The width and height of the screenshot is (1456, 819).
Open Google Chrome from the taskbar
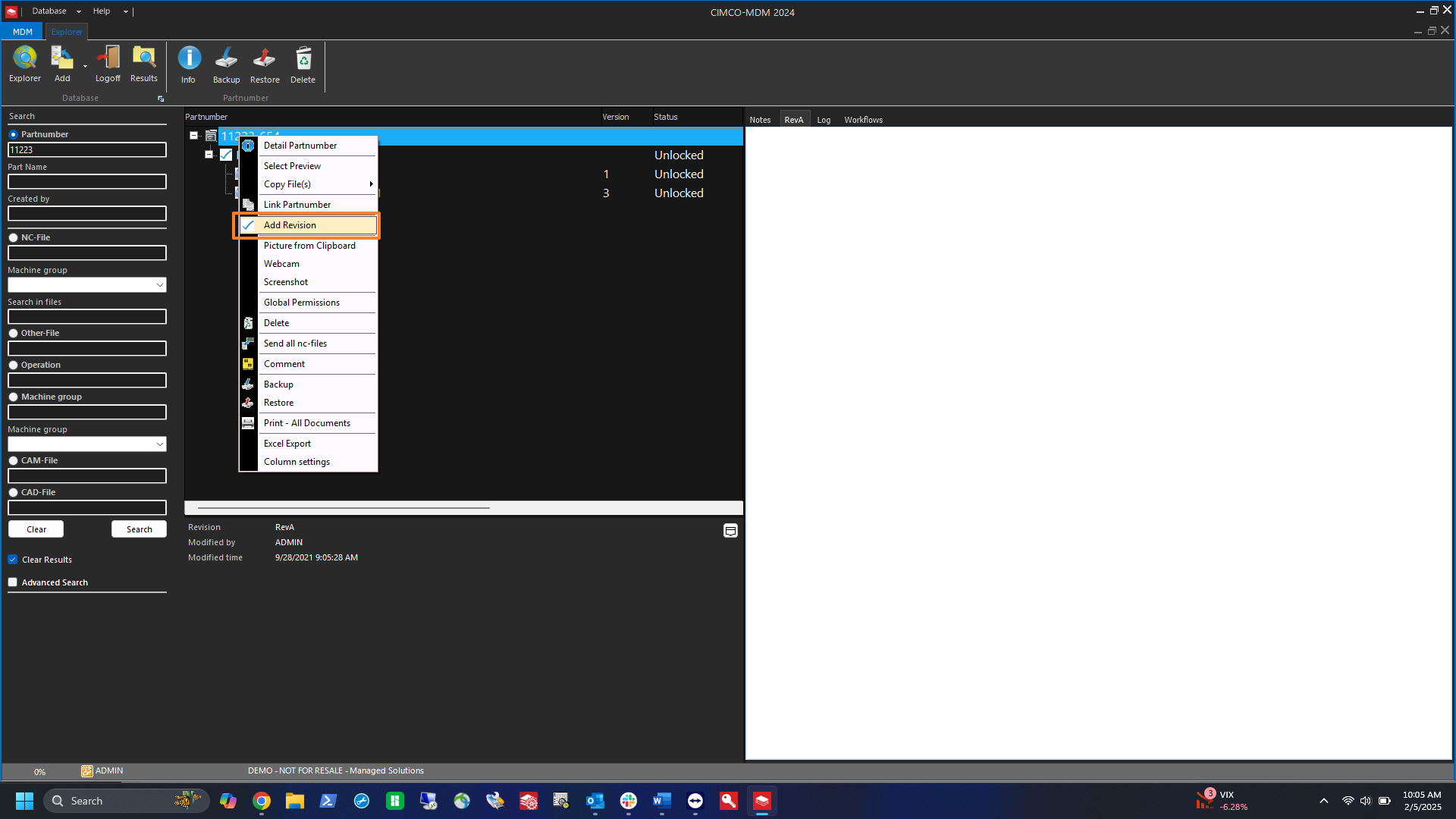(x=262, y=801)
